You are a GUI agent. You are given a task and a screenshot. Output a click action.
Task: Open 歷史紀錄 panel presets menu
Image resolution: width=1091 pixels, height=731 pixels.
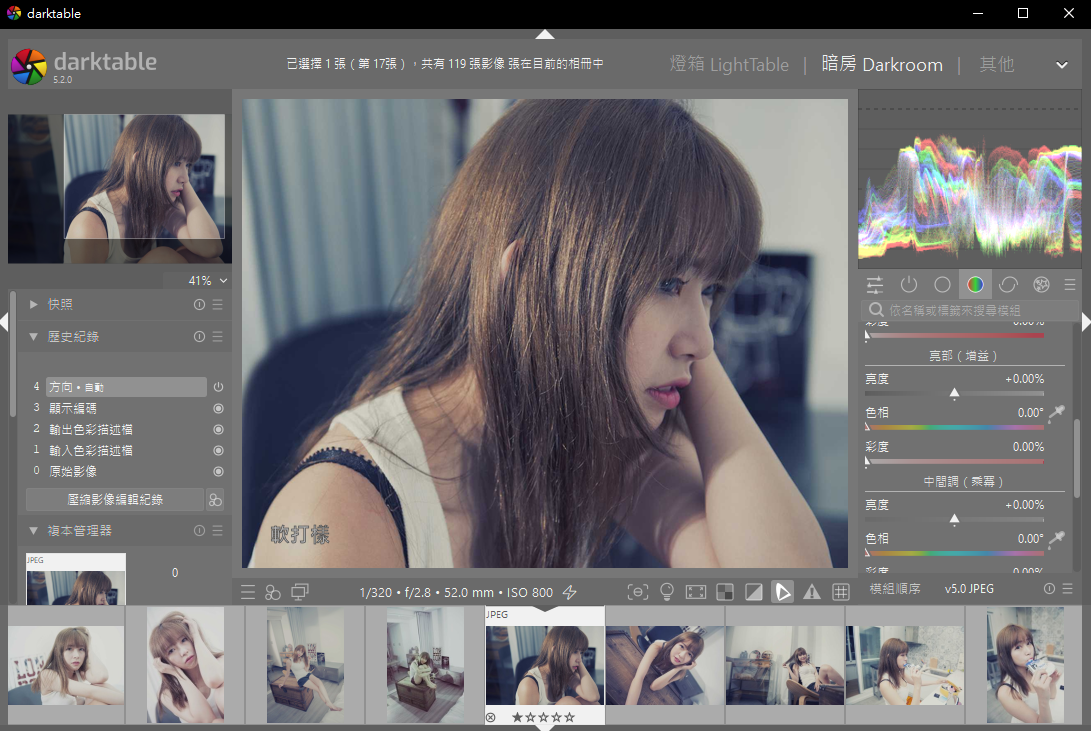pyautogui.click(x=218, y=337)
